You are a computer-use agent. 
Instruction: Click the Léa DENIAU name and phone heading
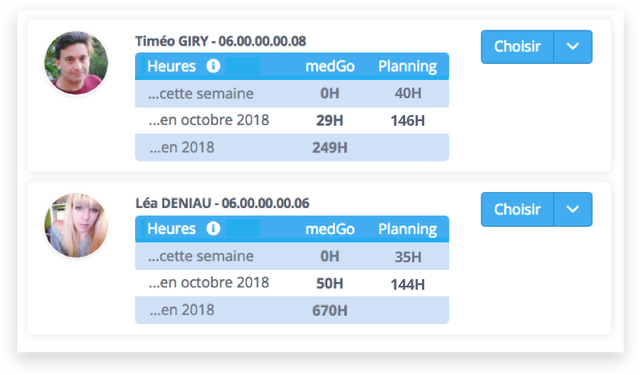click(x=222, y=203)
